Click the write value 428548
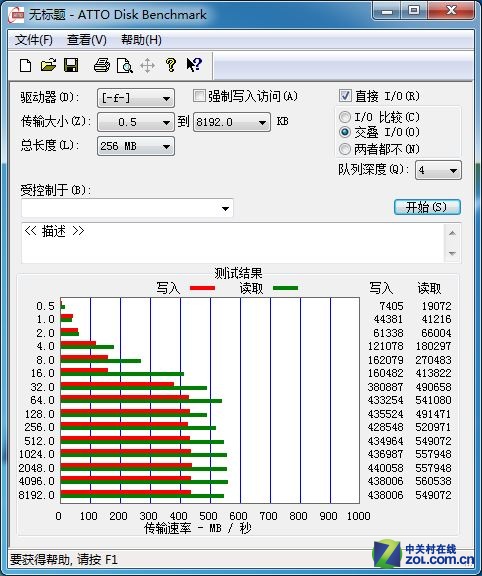482x576 pixels. click(385, 427)
